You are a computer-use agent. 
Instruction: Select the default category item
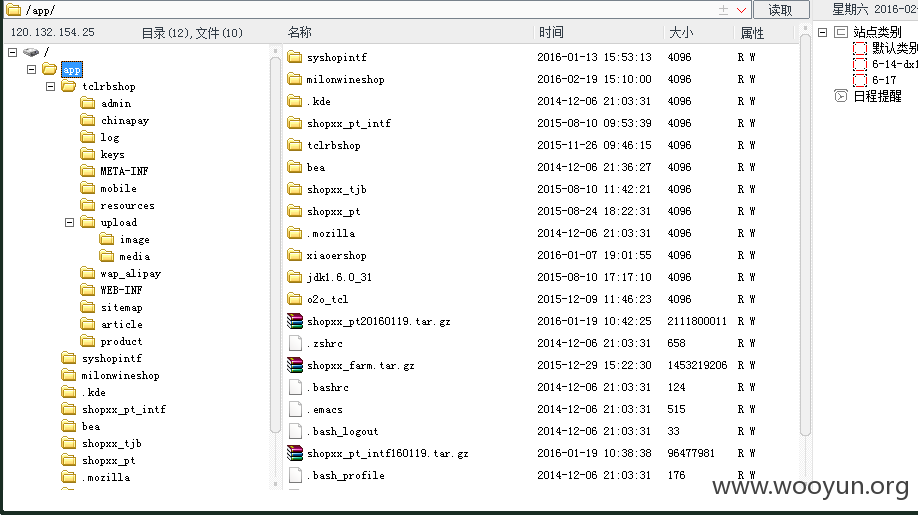pos(894,48)
